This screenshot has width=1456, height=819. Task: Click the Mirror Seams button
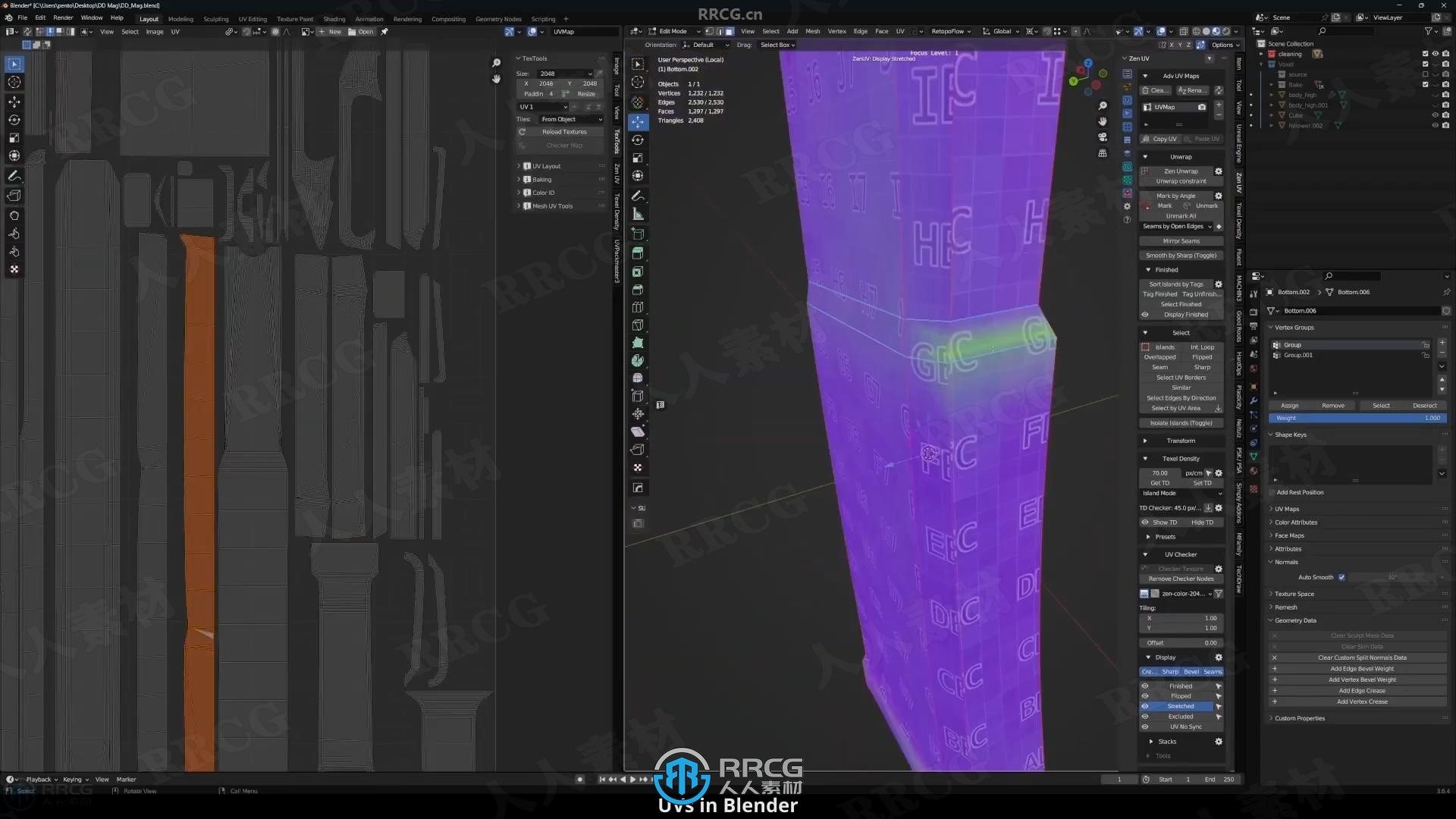click(1181, 241)
